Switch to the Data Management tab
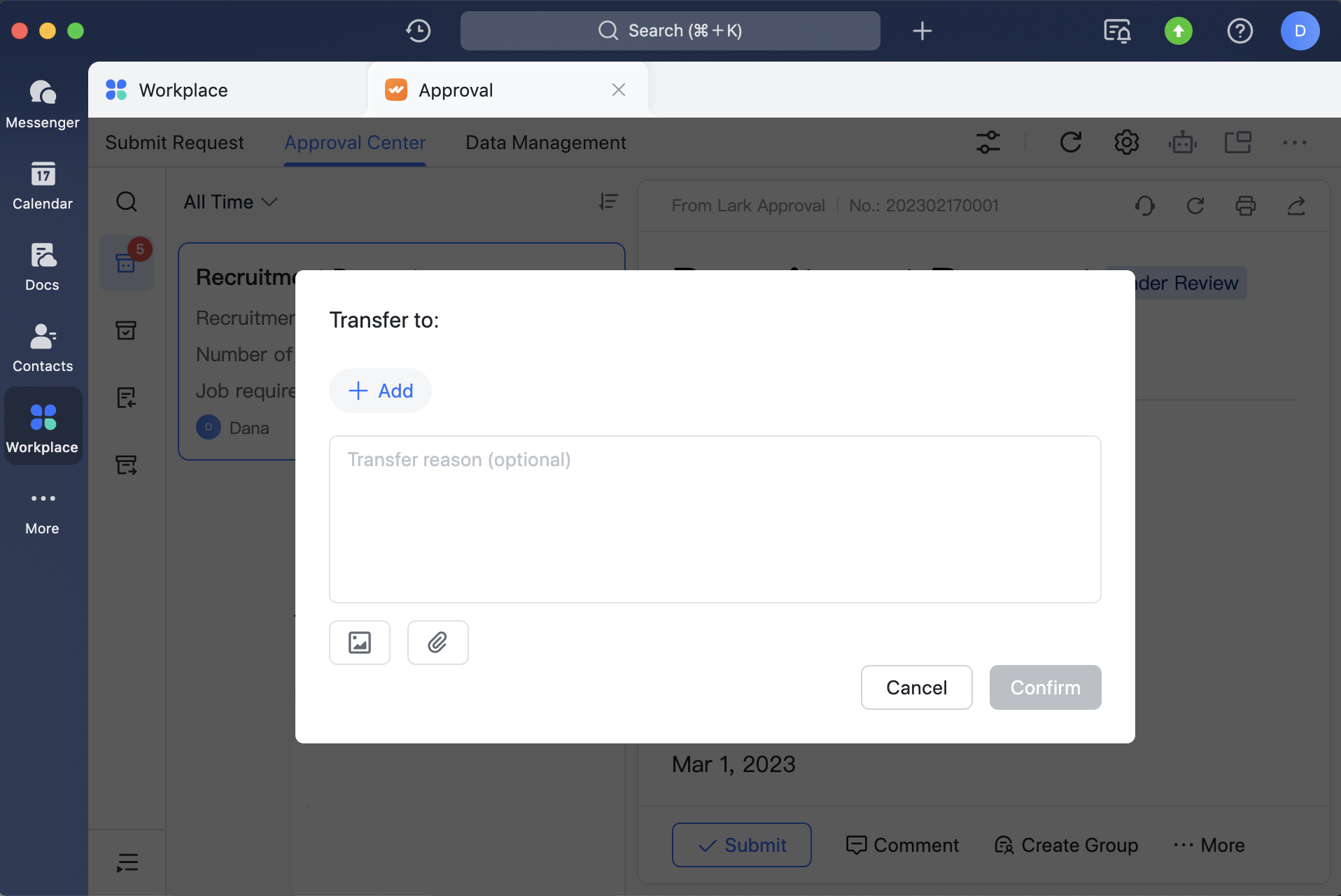Viewport: 1341px width, 896px height. [545, 142]
